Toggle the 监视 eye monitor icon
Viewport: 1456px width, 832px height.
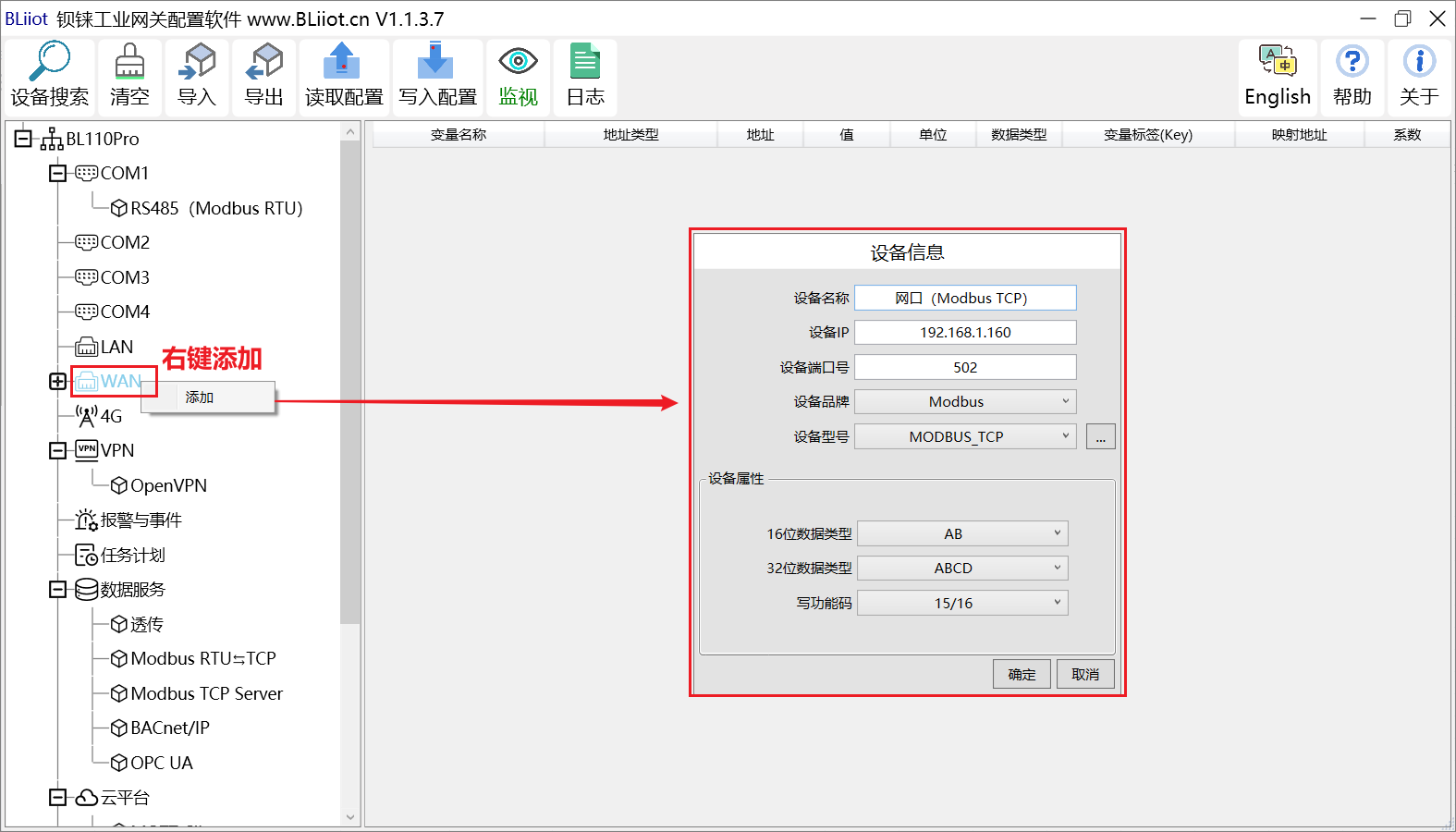(x=519, y=62)
